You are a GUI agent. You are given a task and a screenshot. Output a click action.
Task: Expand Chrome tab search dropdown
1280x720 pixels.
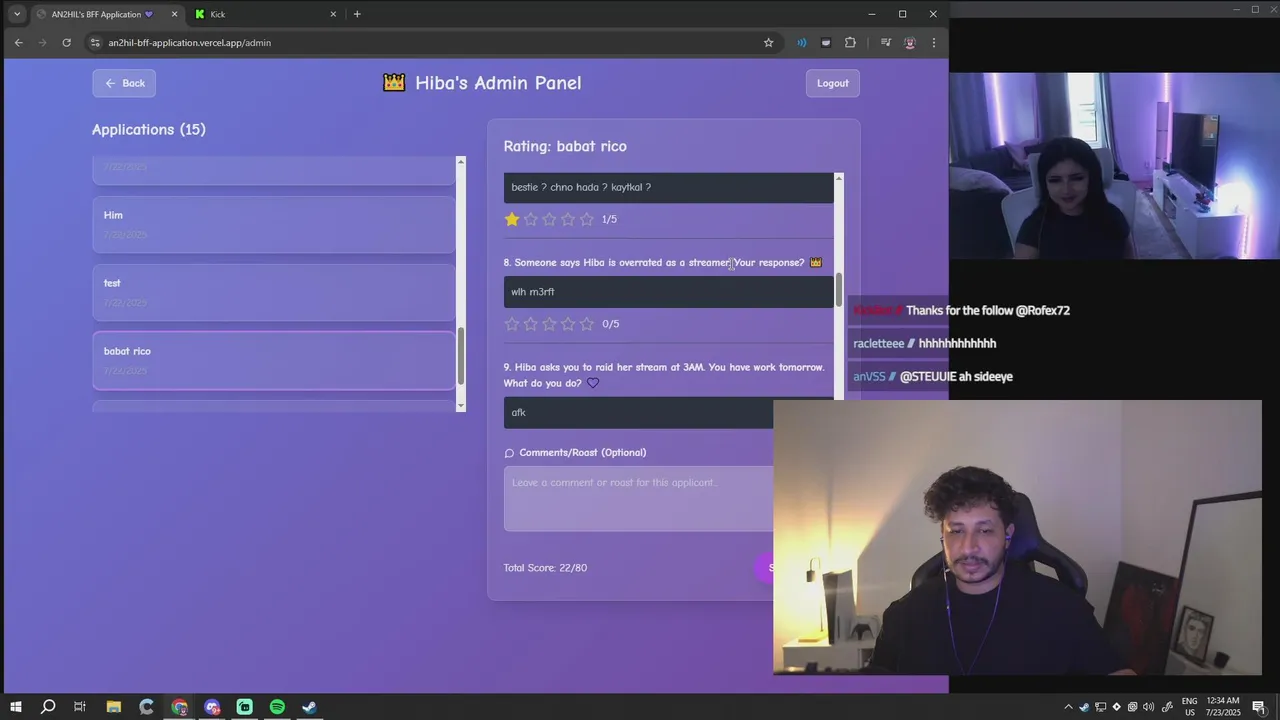pyautogui.click(x=16, y=14)
